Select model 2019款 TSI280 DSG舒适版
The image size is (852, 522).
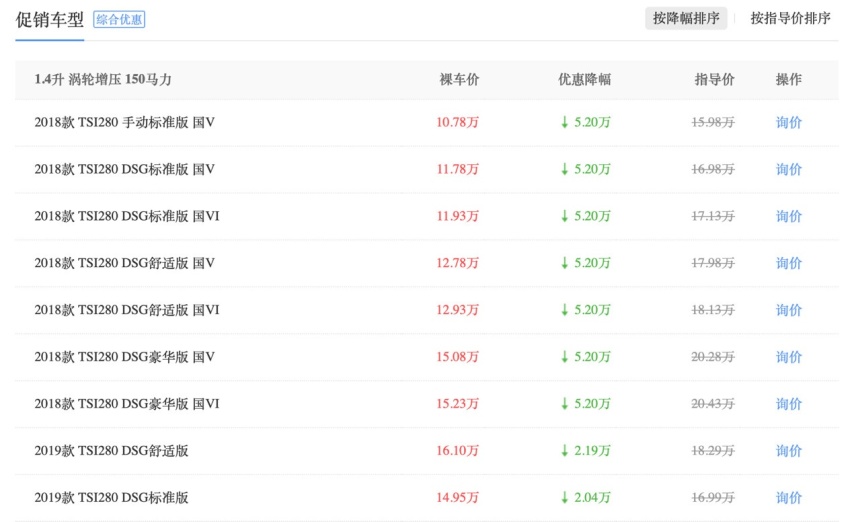(111, 450)
